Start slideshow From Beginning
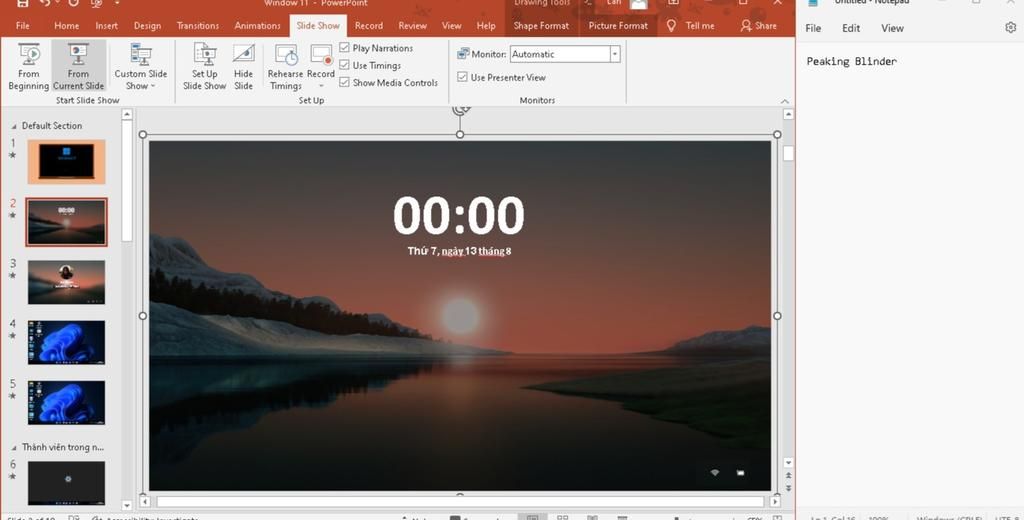 click(29, 67)
